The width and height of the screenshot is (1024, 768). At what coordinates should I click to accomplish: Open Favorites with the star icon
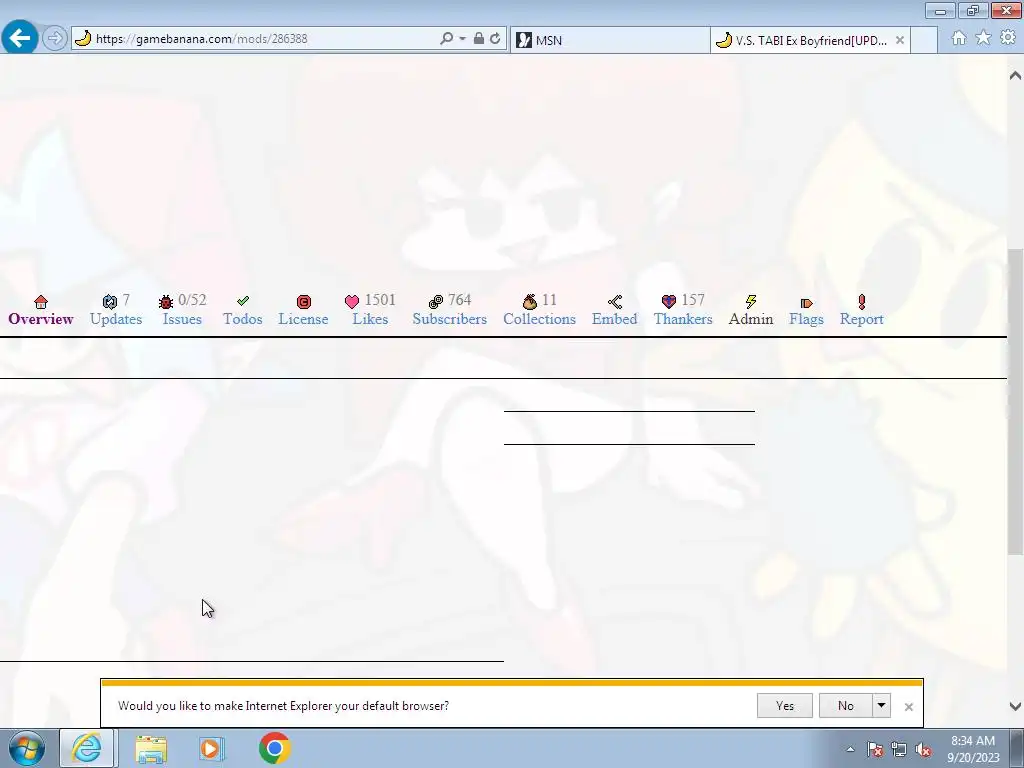[x=984, y=38]
